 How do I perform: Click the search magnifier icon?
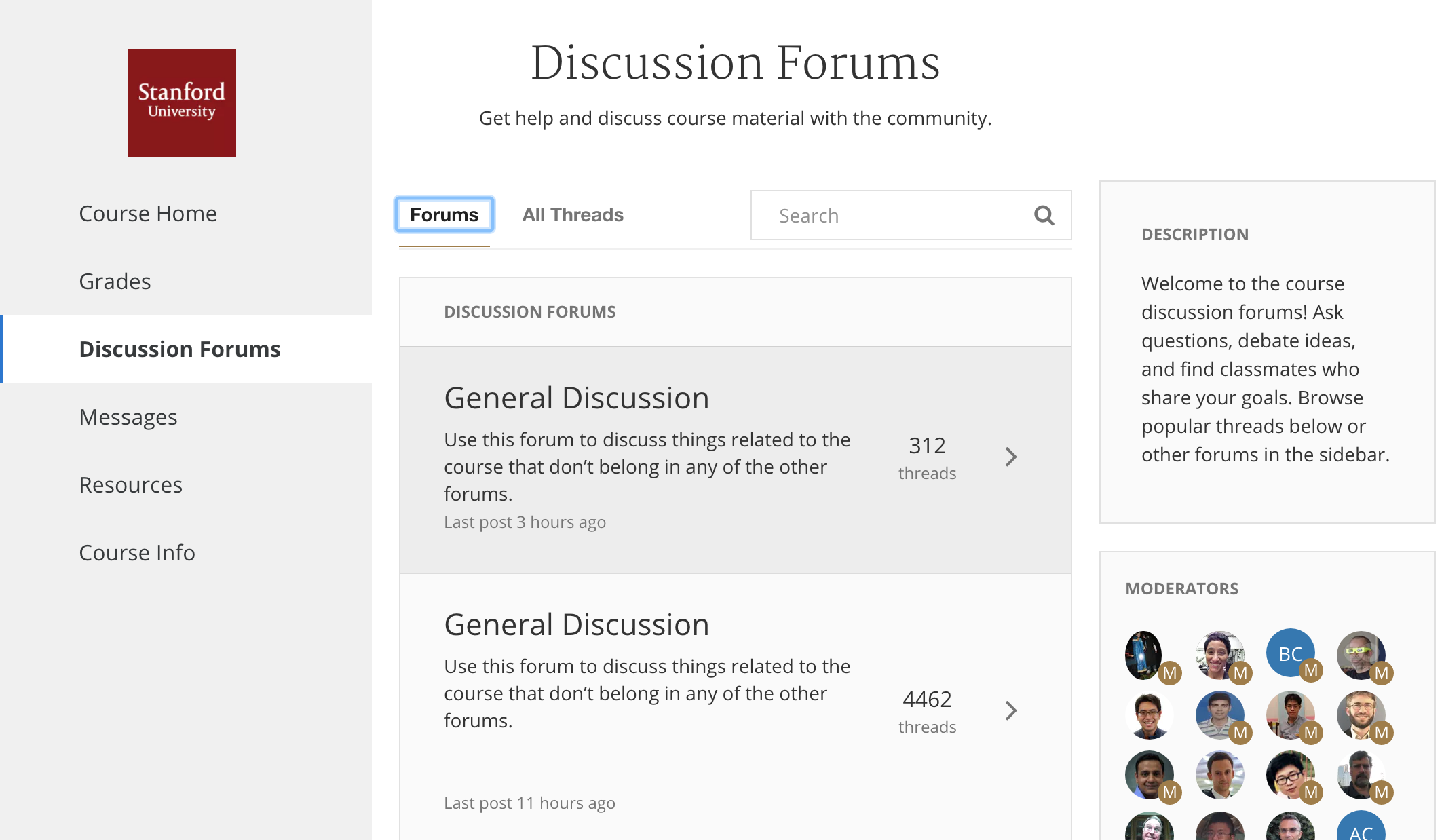click(x=1044, y=216)
